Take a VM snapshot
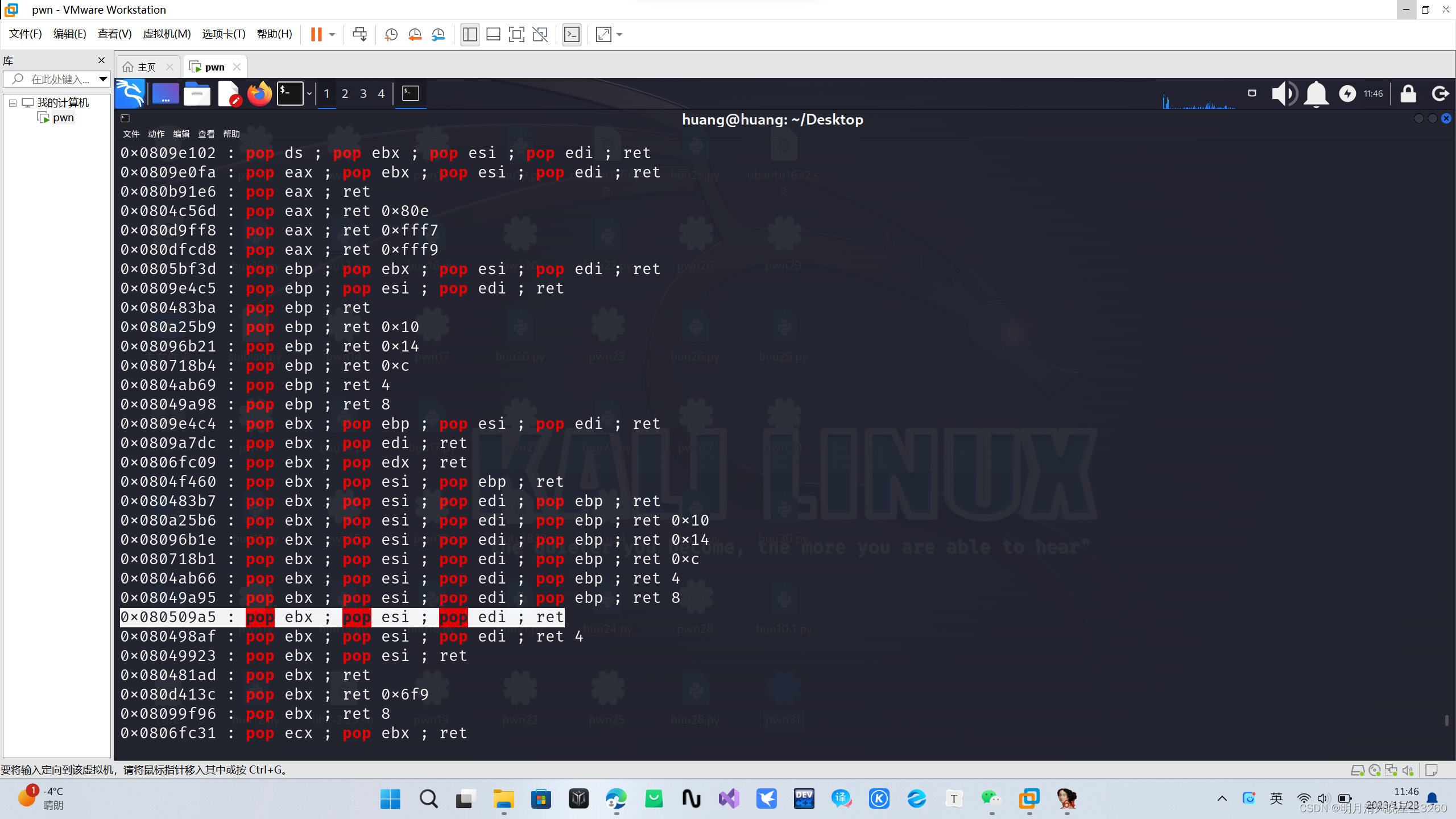This screenshot has width=1456, height=819. coord(391,35)
